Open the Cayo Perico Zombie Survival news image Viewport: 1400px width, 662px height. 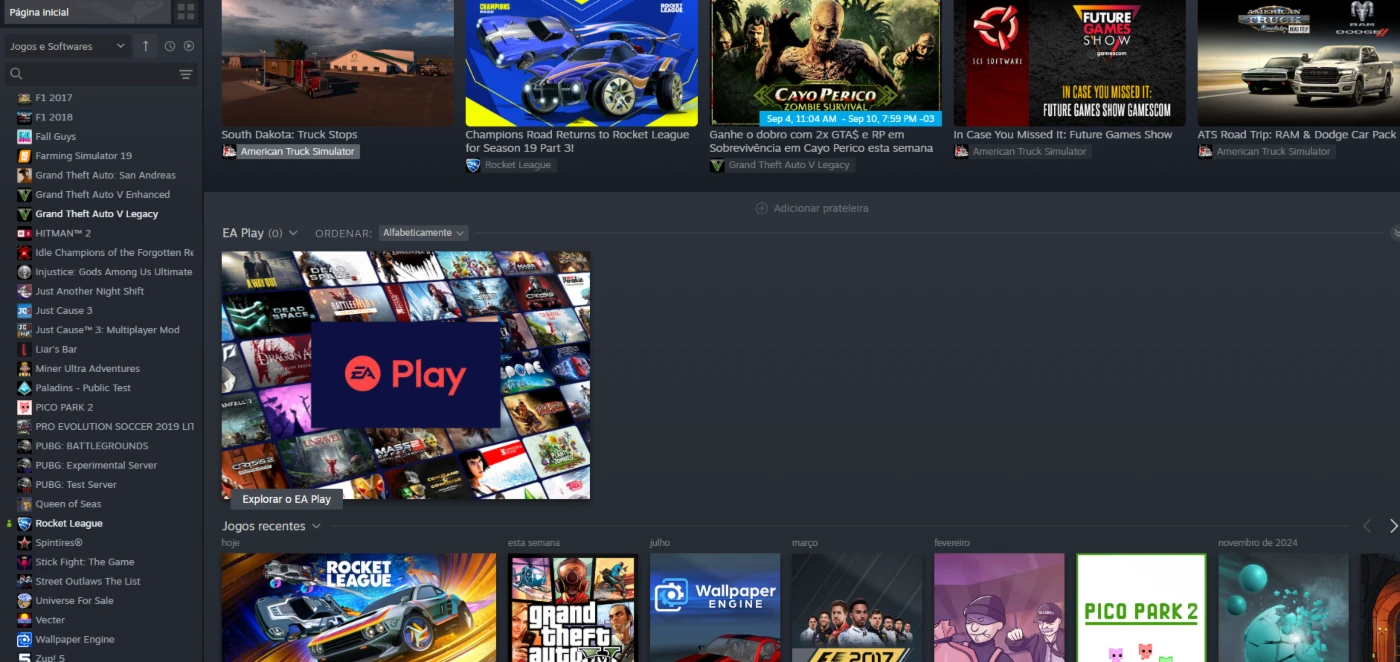[x=825, y=63]
